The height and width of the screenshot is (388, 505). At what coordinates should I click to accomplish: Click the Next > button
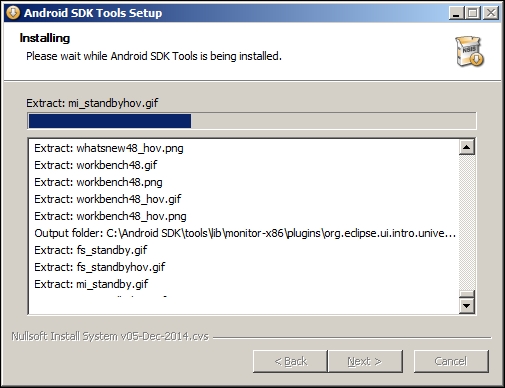click(365, 361)
